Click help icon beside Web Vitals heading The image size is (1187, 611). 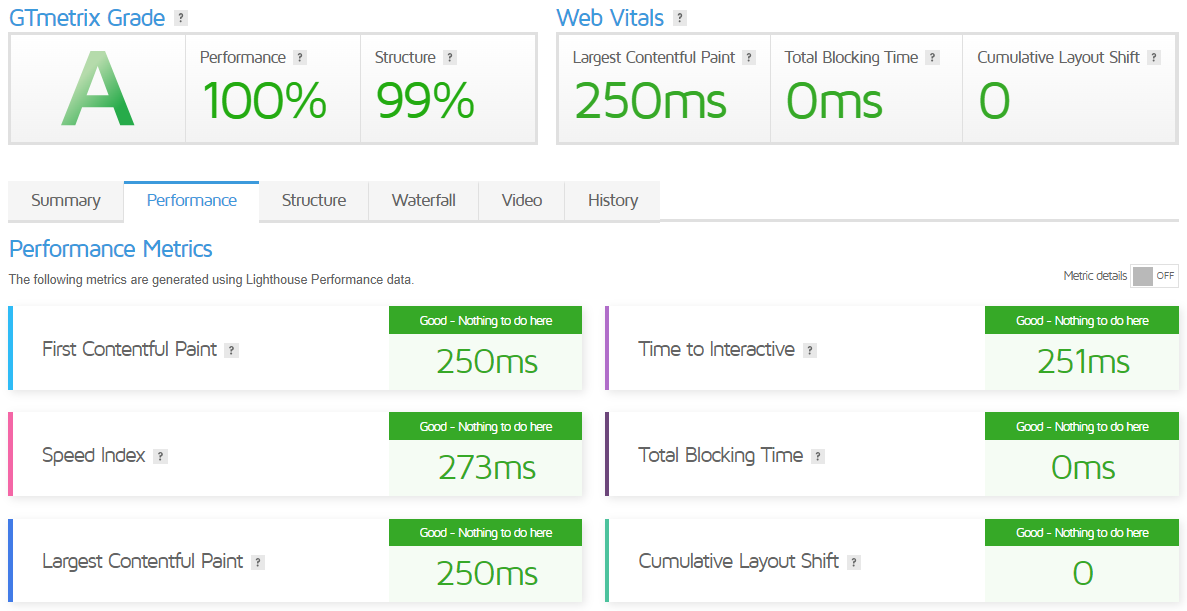680,18
